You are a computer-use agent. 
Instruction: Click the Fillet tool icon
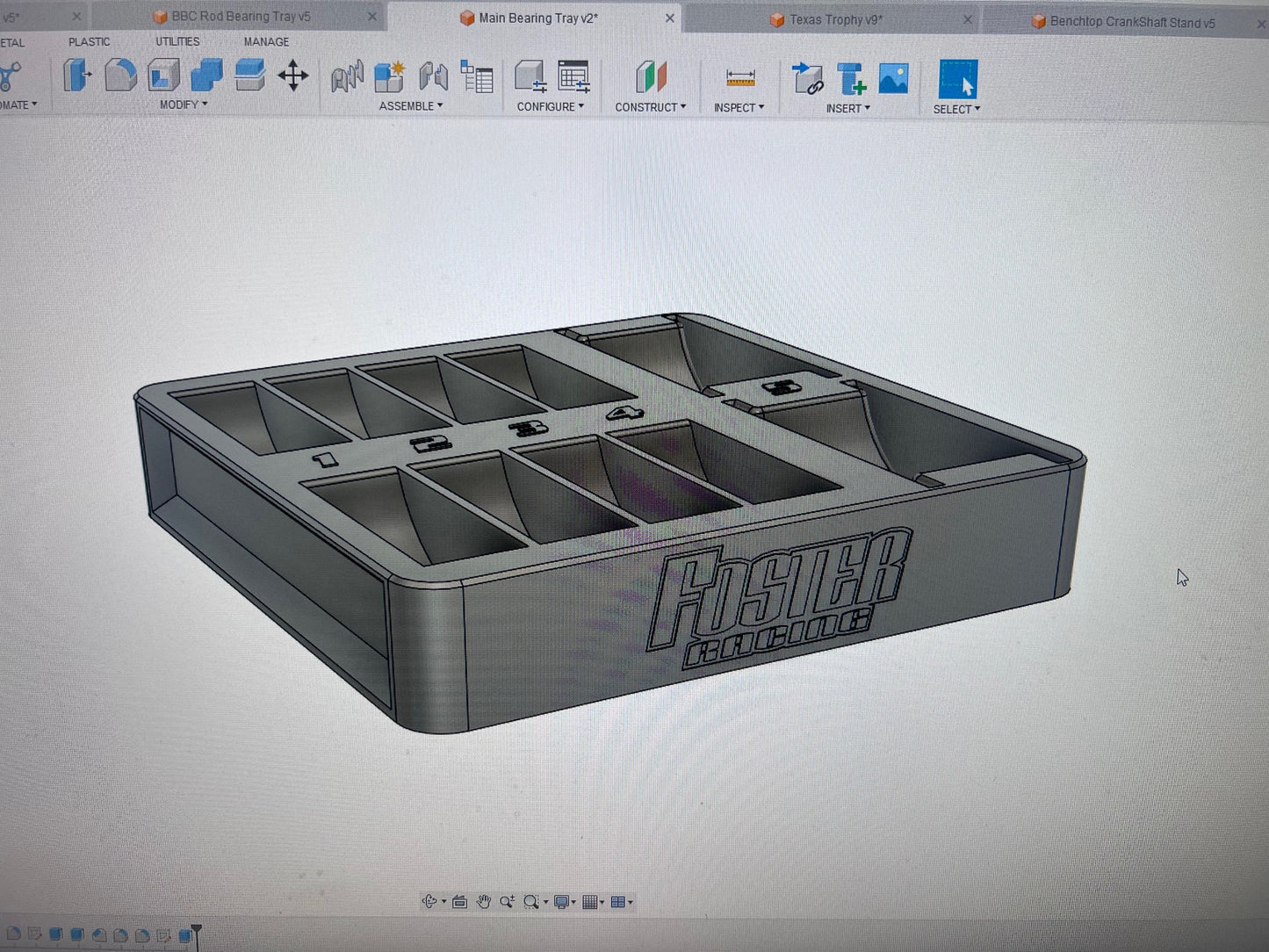point(120,76)
